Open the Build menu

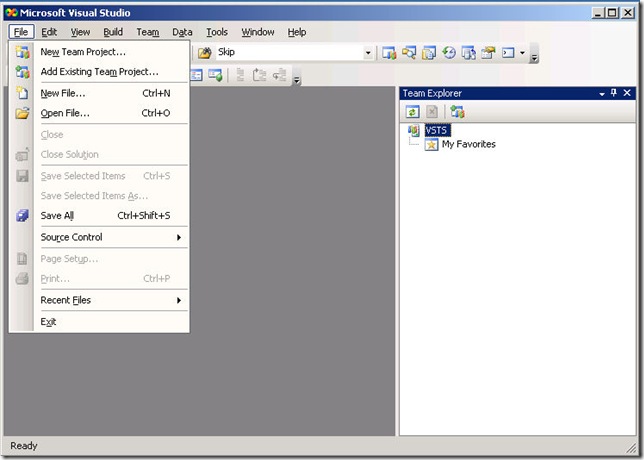tap(113, 32)
